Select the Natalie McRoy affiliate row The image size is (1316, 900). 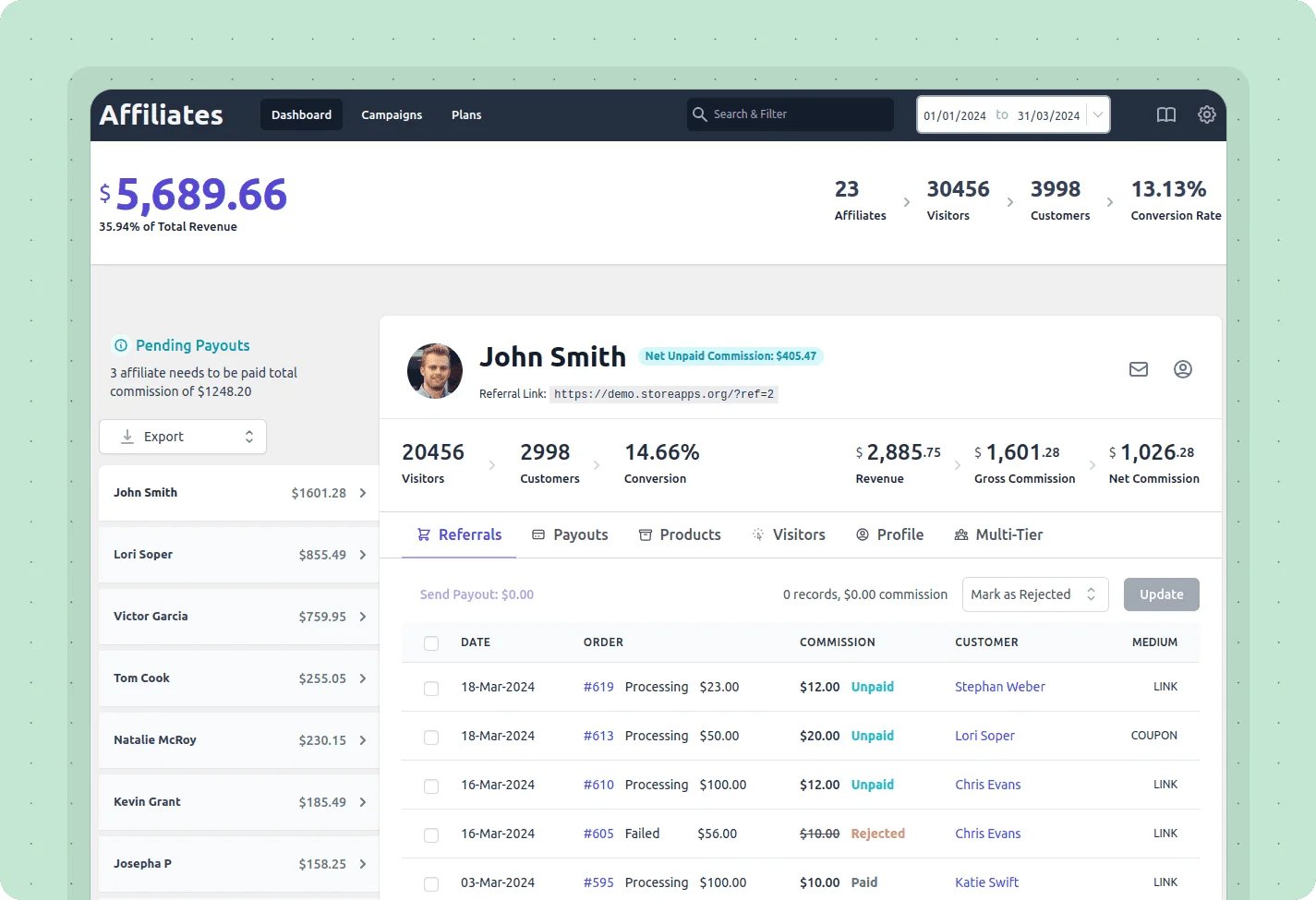tap(238, 740)
